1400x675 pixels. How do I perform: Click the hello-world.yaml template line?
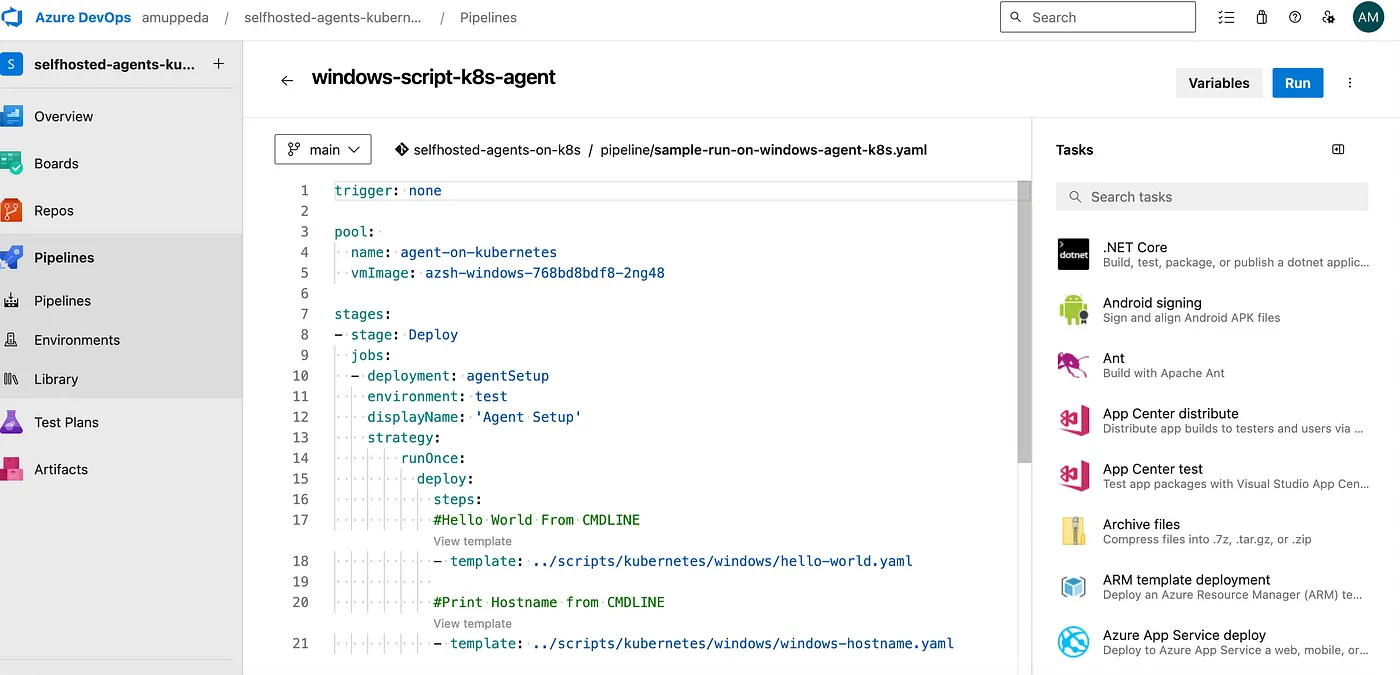tap(673, 561)
